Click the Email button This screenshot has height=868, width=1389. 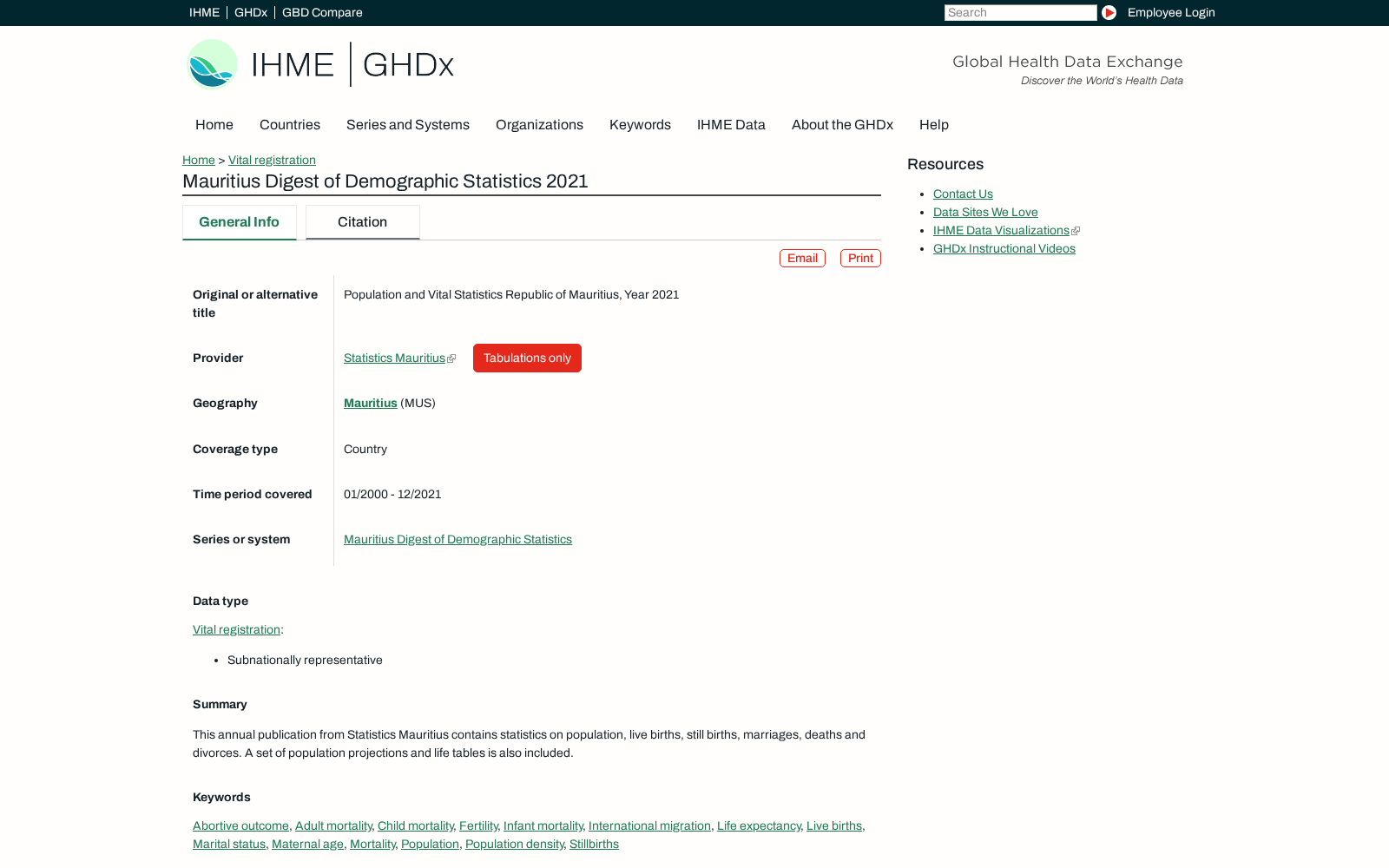click(802, 259)
